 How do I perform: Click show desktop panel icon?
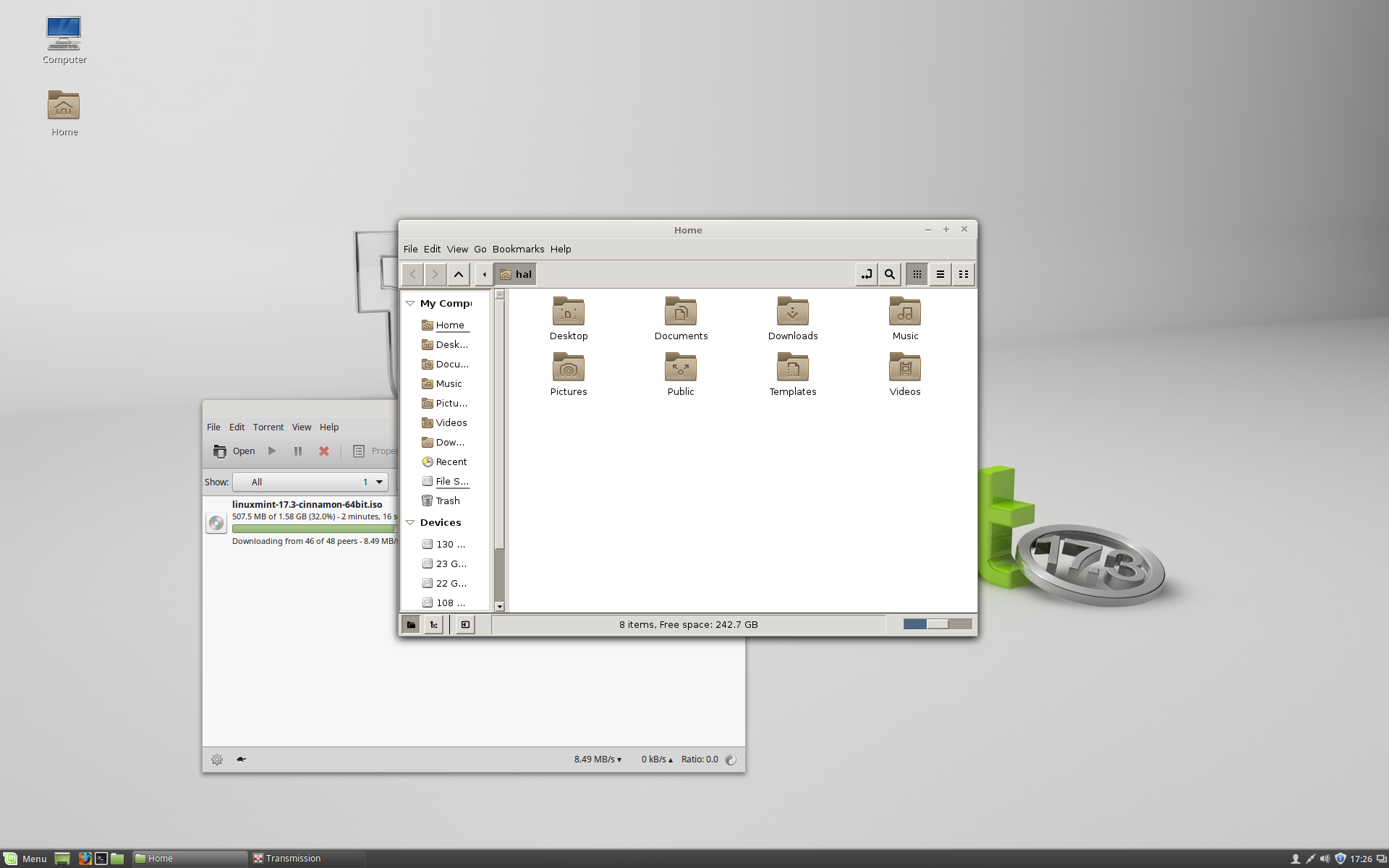coord(62,859)
